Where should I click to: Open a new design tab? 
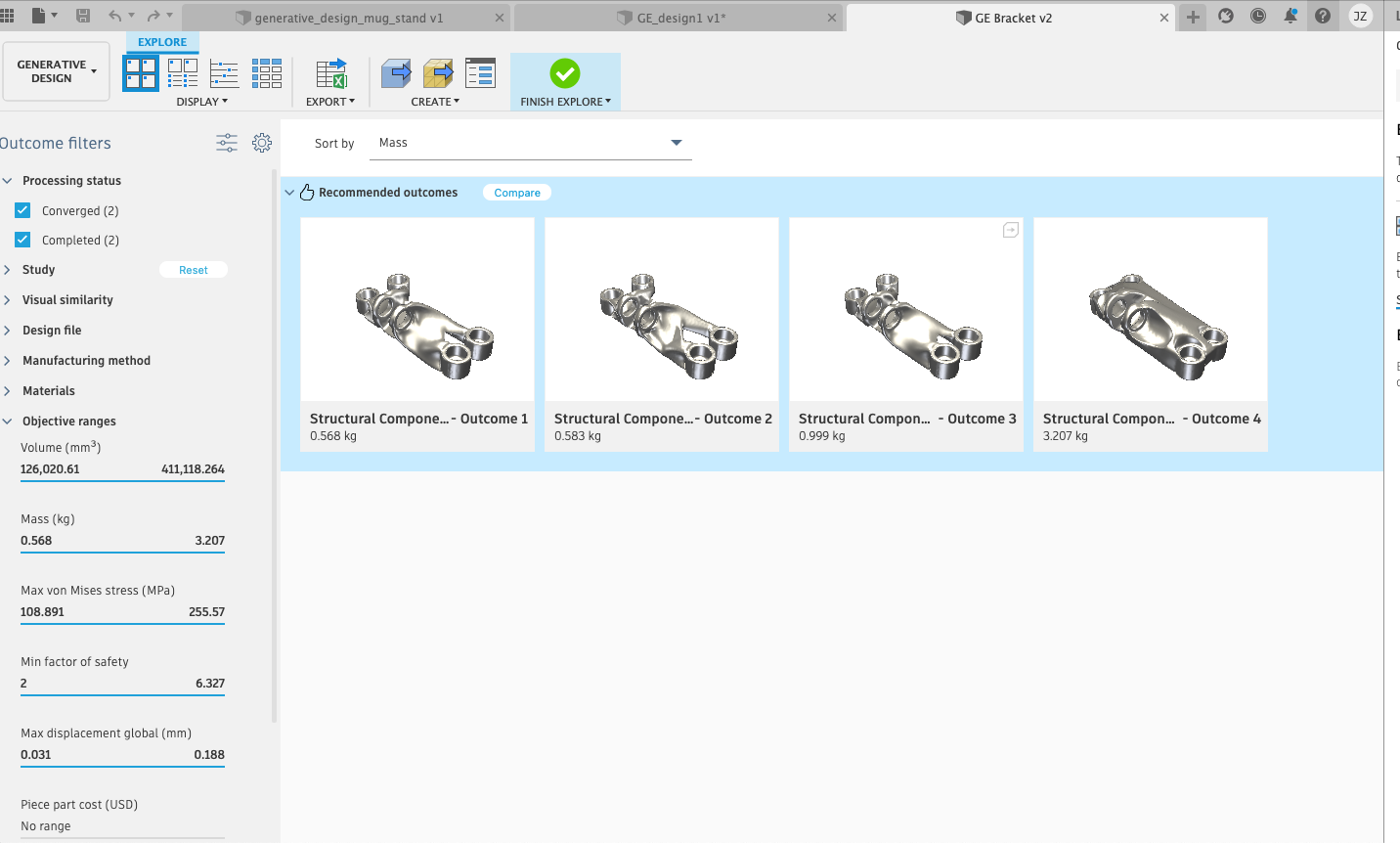click(x=1193, y=17)
